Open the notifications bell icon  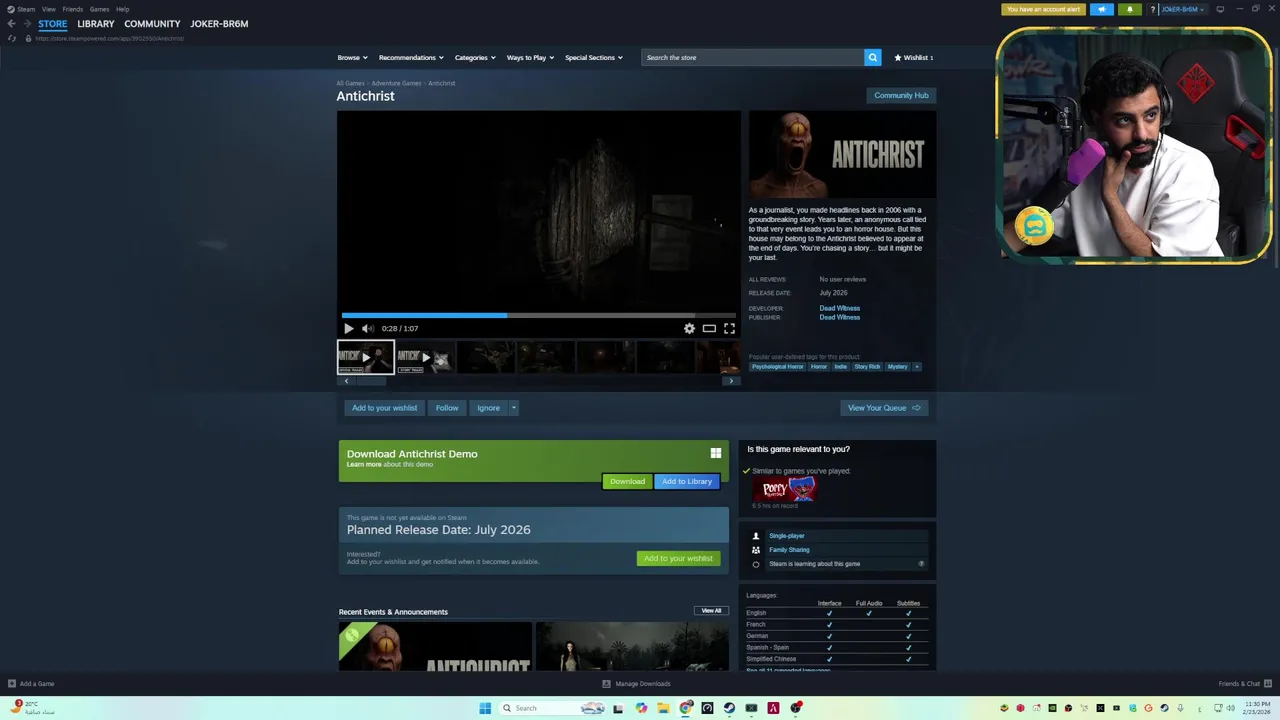(1130, 9)
